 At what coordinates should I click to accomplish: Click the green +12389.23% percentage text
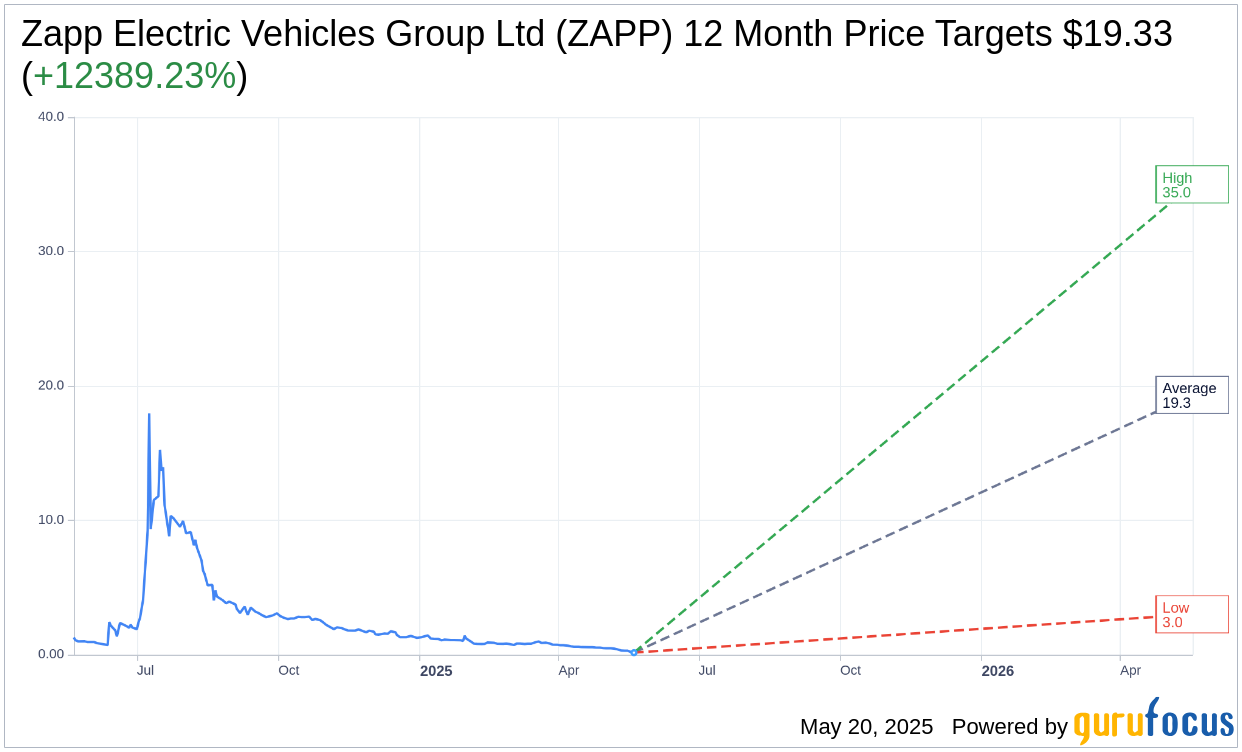coord(135,76)
